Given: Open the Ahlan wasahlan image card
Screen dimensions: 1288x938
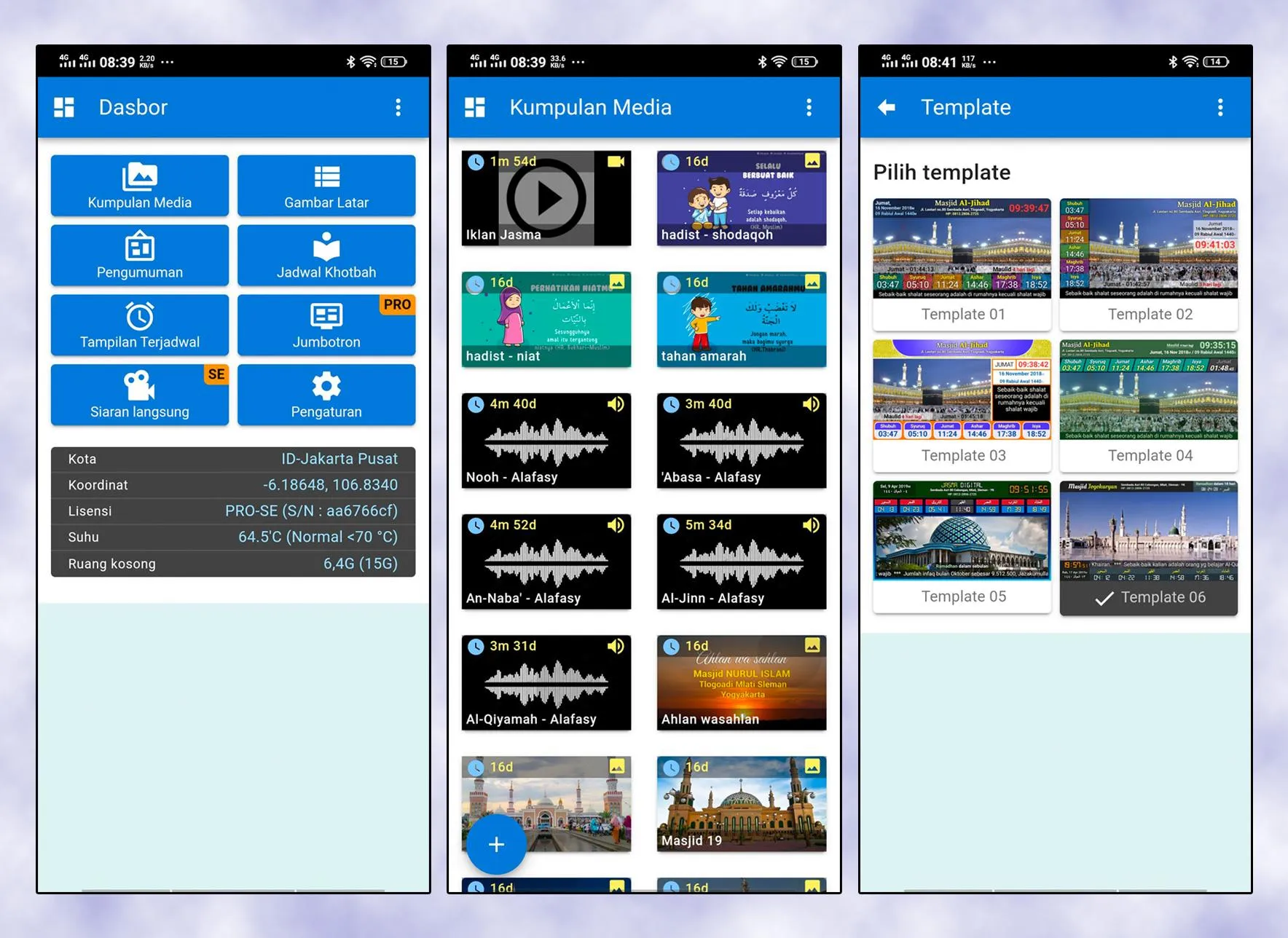Looking at the screenshot, I should 742,682.
